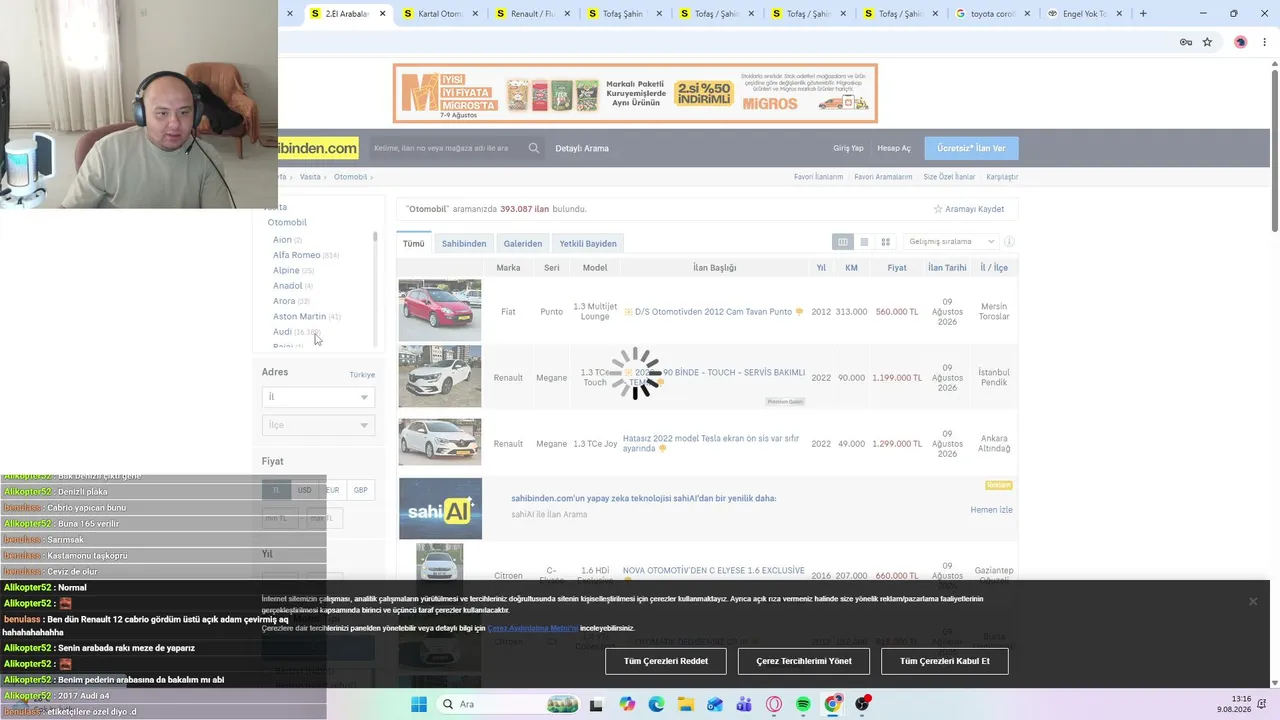Open Outlook from the taskbar
Viewport: 1280px width, 720px height.
tap(715, 704)
